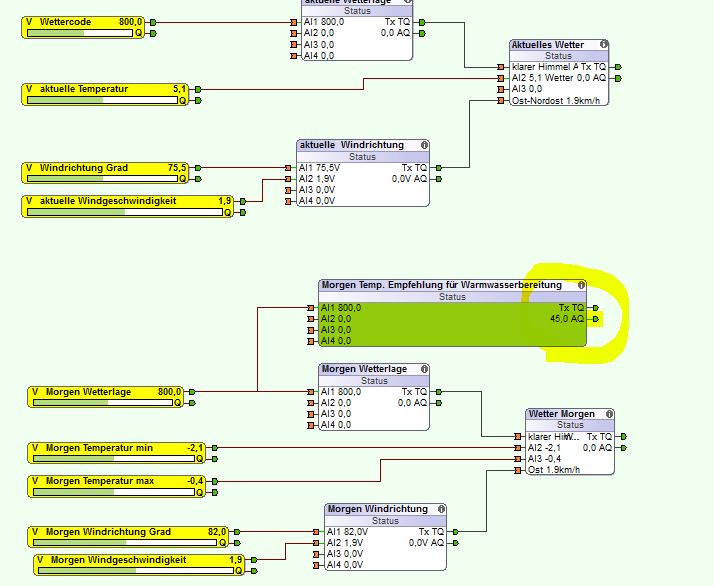Select Ost-Nordost input connector of Aktuelles Wetter

(x=501, y=101)
